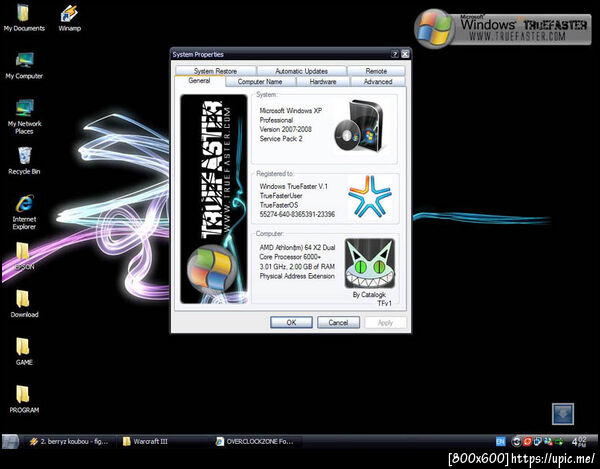Go to the Advanced tab
This screenshot has height=469, width=600.
(378, 81)
